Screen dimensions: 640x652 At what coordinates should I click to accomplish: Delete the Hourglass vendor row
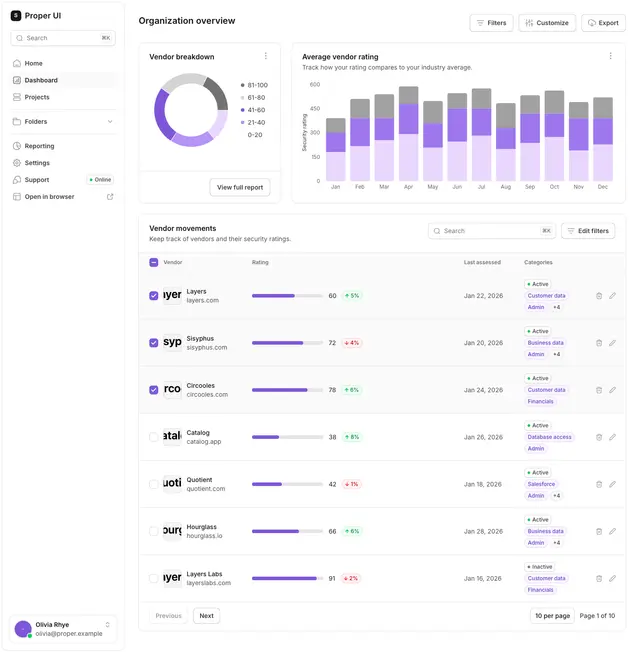[x=599, y=531]
